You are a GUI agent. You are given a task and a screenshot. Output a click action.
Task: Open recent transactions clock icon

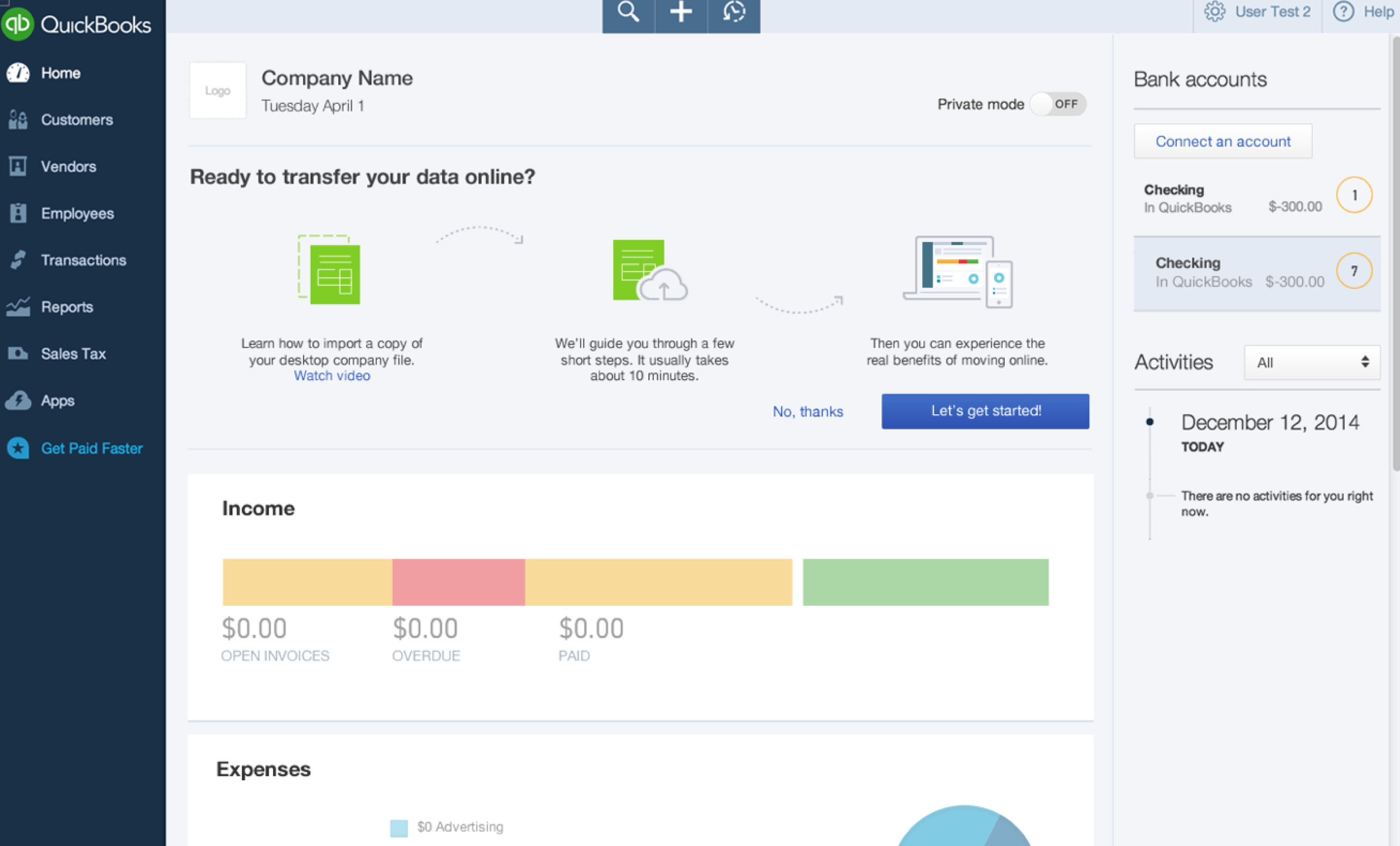pyautogui.click(x=733, y=12)
